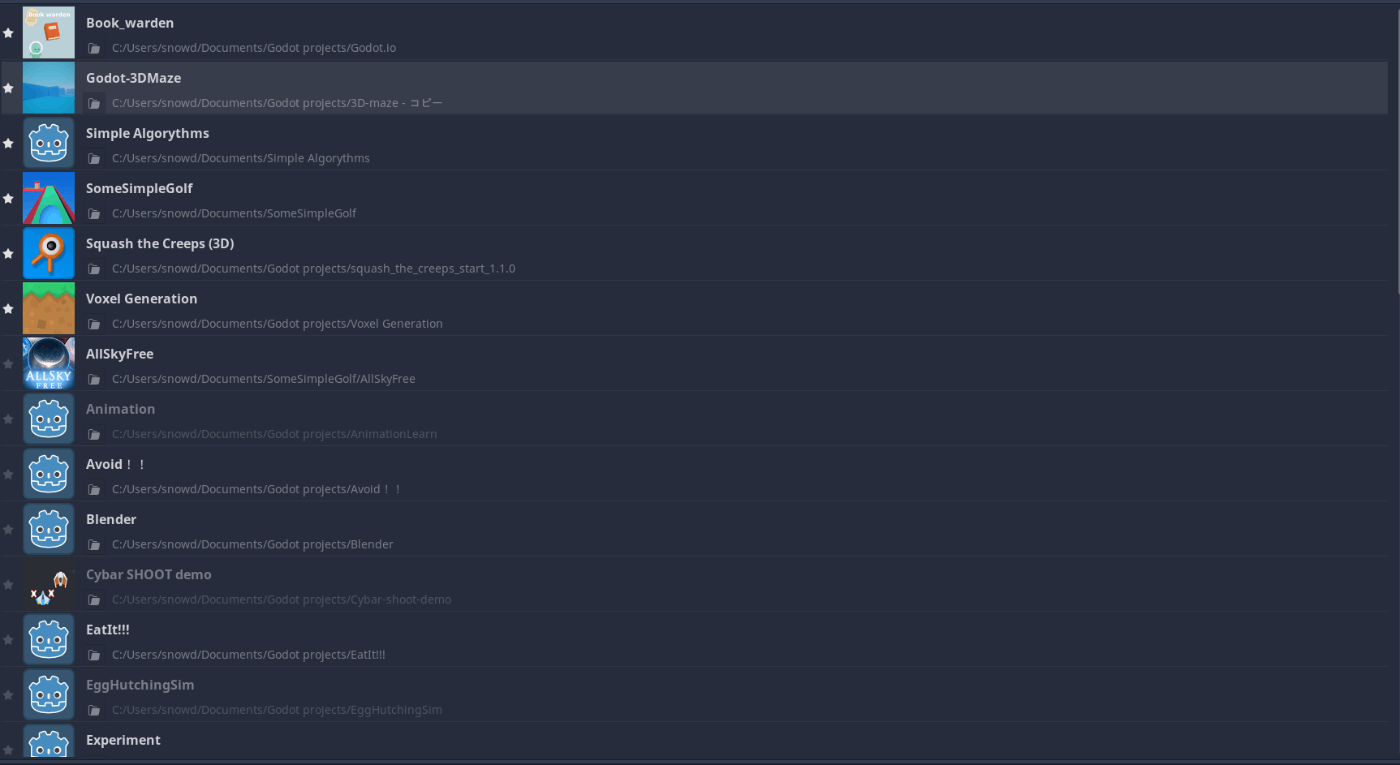The image size is (1400, 765).
Task: Click the Simple Algorythms Godot icon
Action: coord(49,143)
